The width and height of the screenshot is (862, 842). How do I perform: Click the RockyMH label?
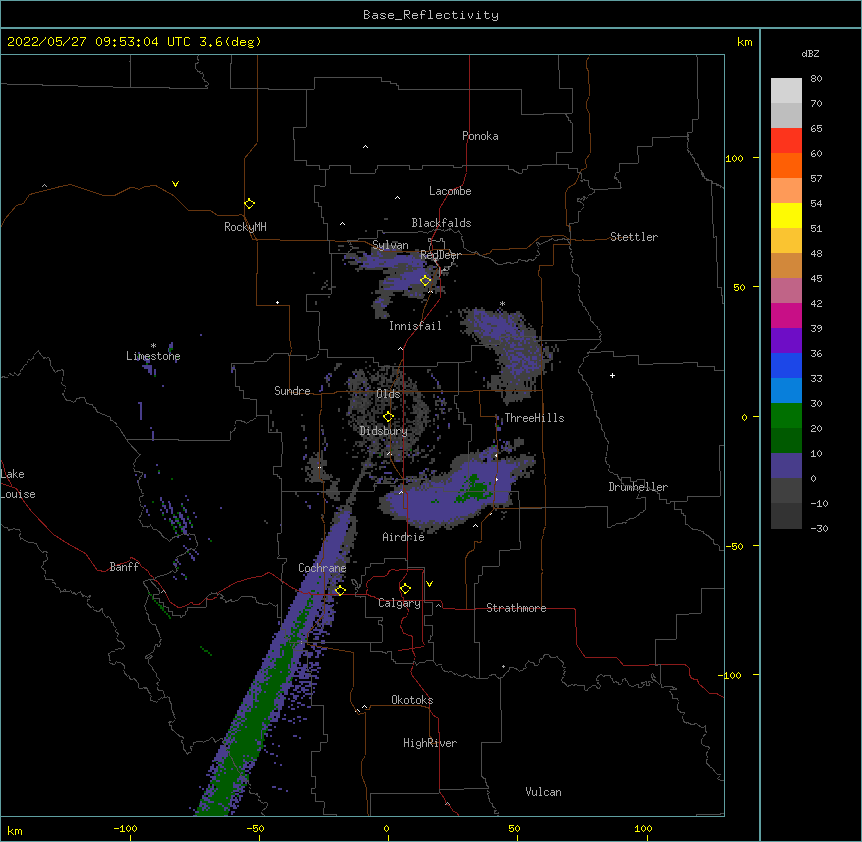(x=245, y=227)
